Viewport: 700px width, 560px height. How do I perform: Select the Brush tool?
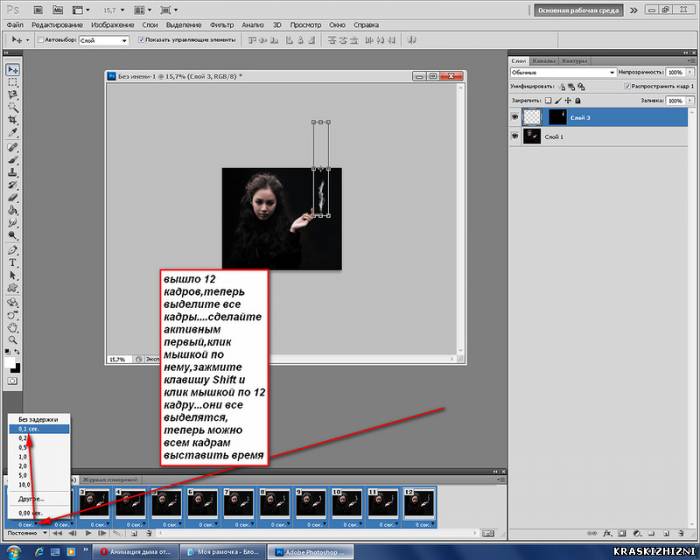(12, 160)
